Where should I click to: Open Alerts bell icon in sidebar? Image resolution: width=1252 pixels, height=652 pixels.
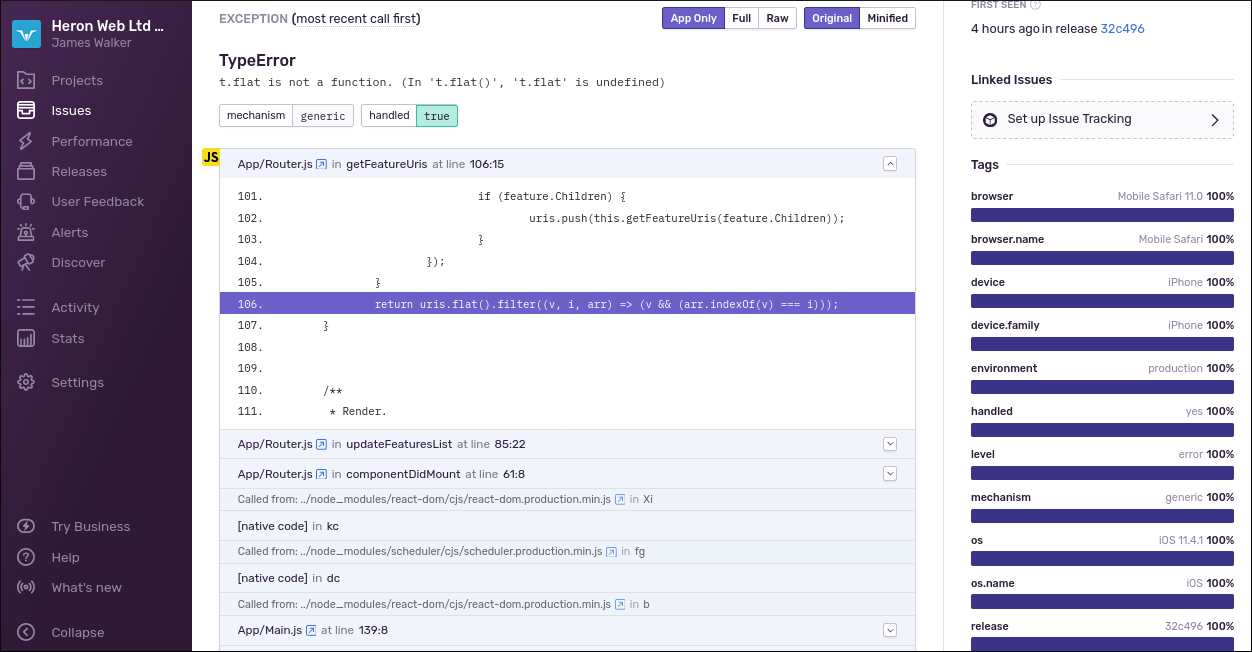click(27, 232)
